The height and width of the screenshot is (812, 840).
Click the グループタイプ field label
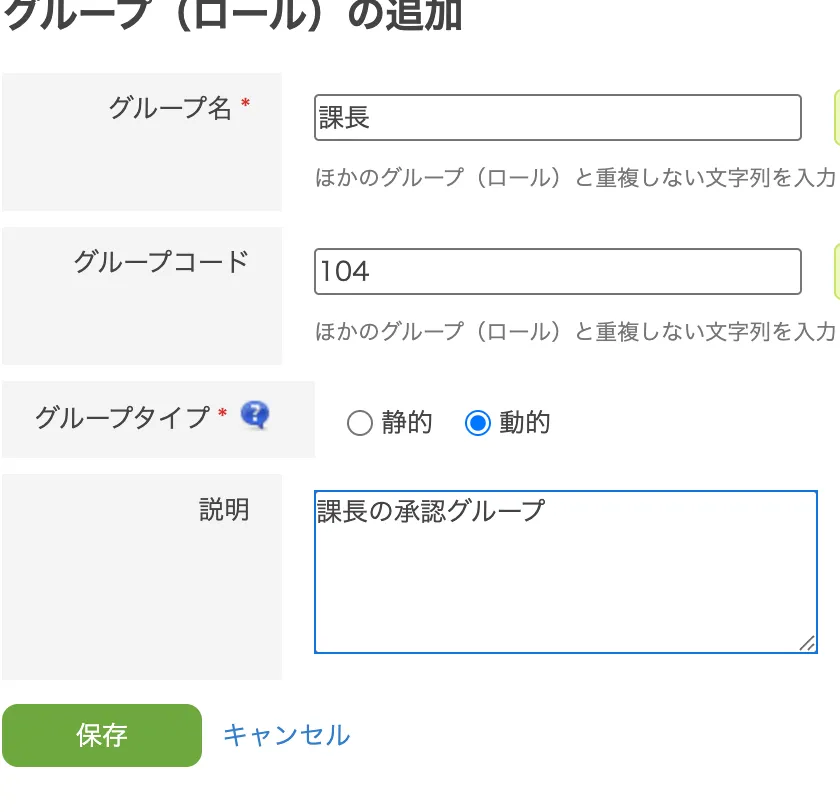[122, 417]
